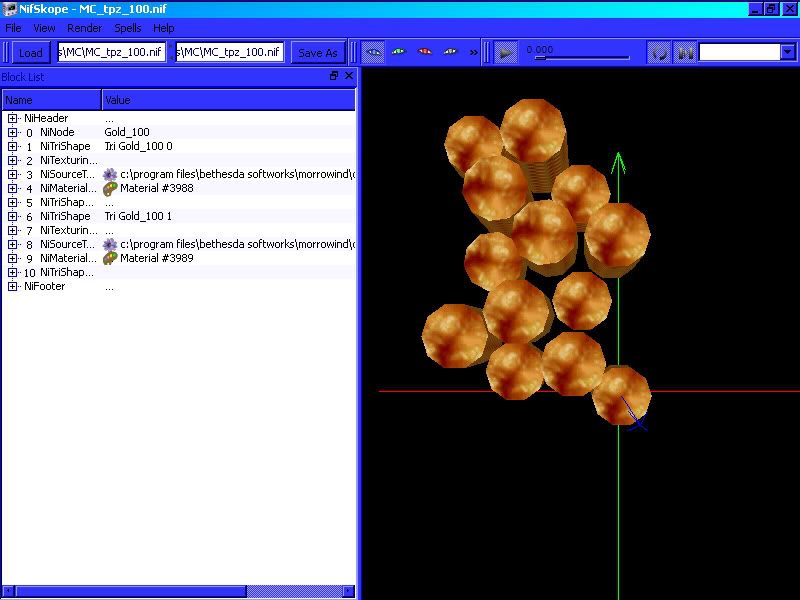Expand block 4 NiMaterialProperty
The height and width of the screenshot is (600, 800).
point(12,189)
